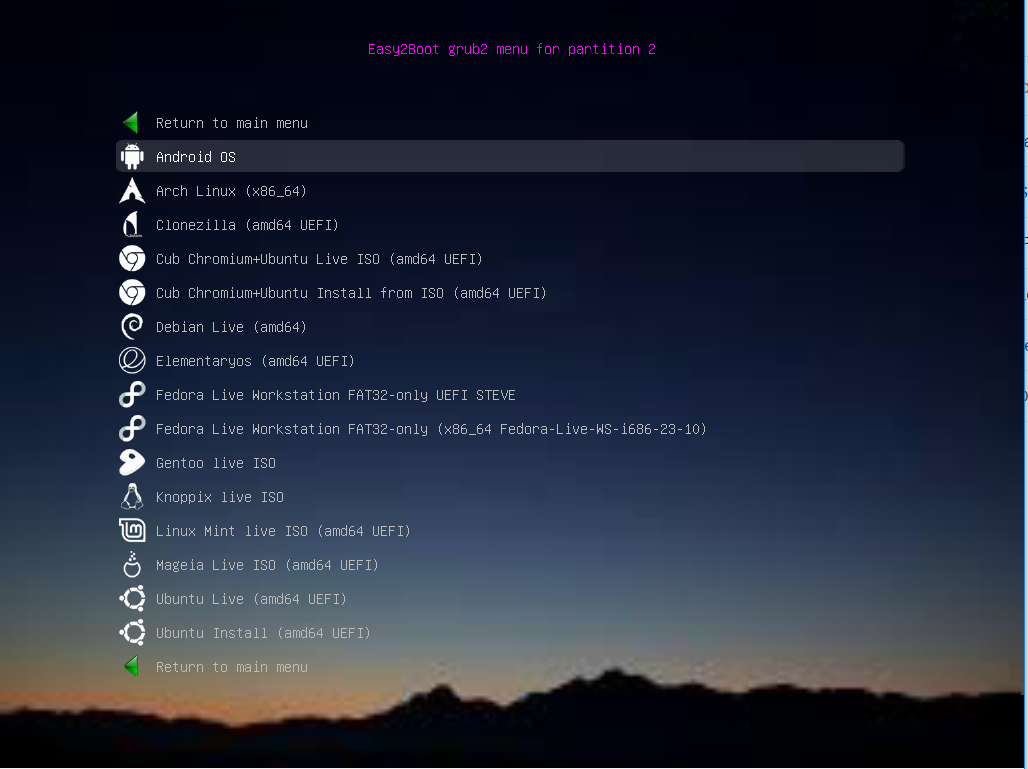
Task: Open the Ubuntu Install (amd64 UEFI) entry
Action: tap(262, 632)
